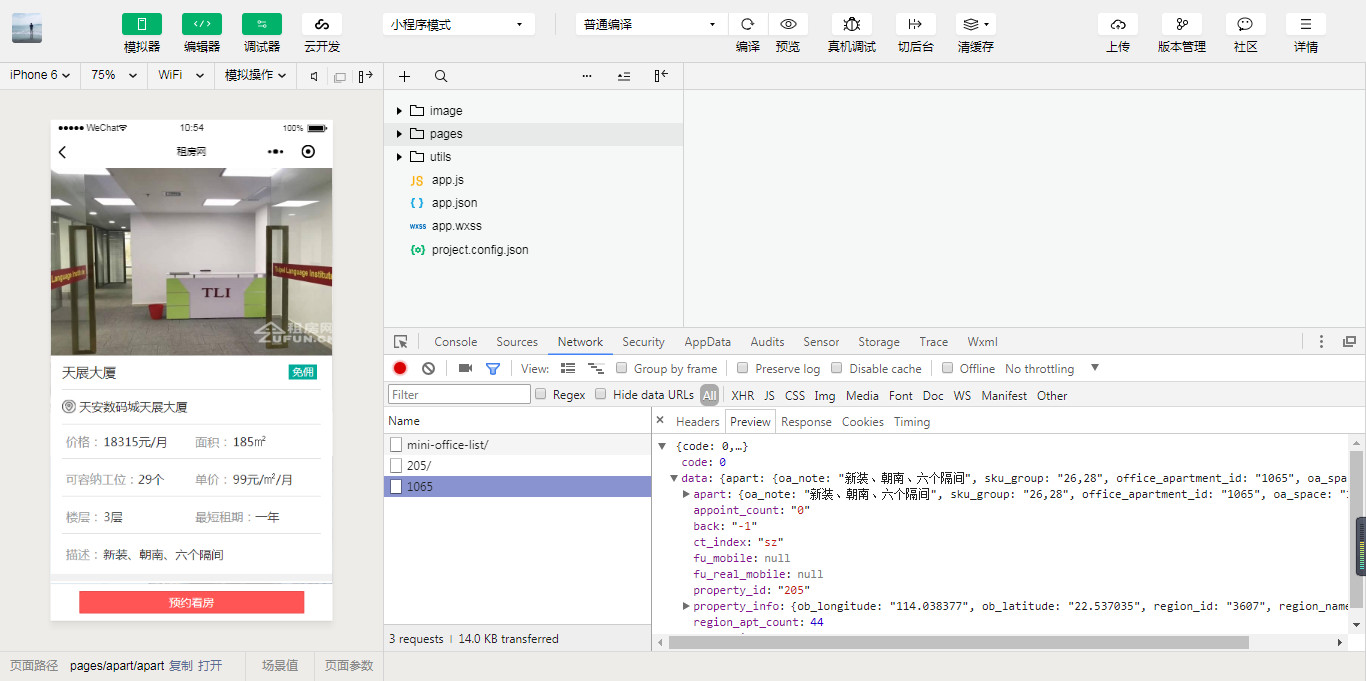Enable the Regex checkbox
The image size is (1366, 681).
541,394
